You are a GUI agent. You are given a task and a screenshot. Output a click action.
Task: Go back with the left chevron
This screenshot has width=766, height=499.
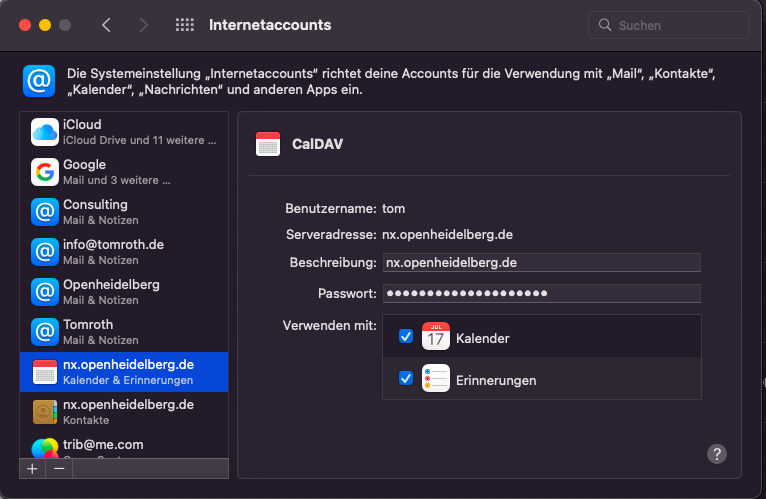pyautogui.click(x=106, y=25)
